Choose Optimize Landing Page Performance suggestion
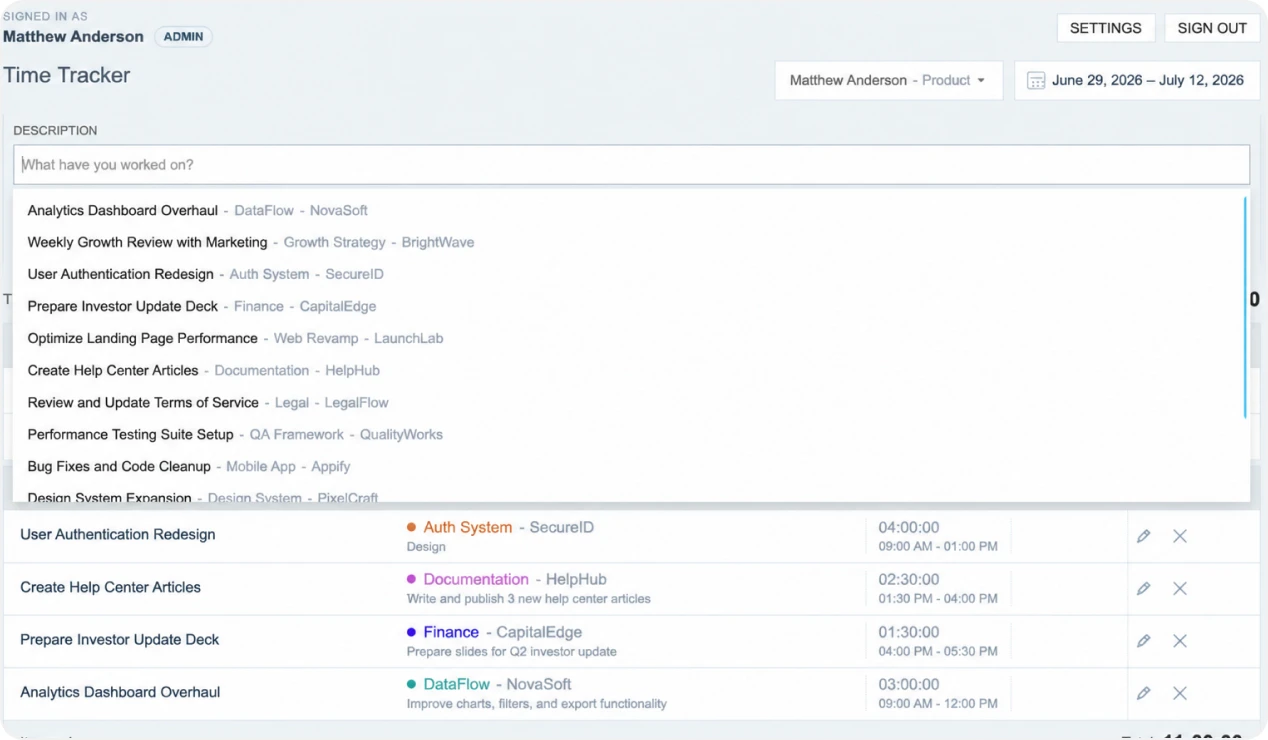 coord(631,339)
